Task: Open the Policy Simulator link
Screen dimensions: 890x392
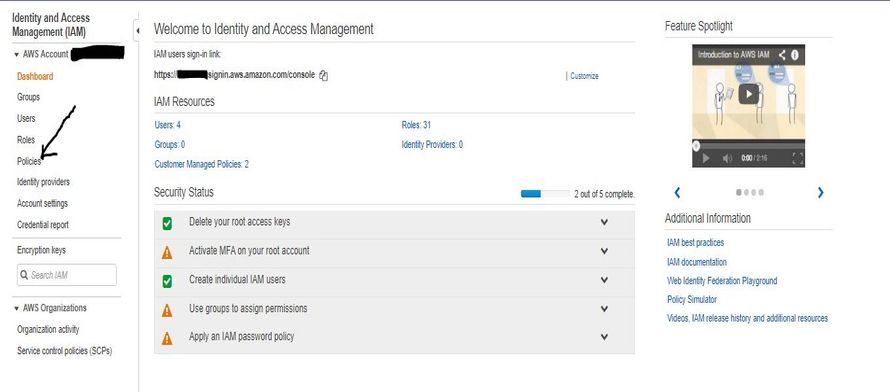Action: [692, 300]
